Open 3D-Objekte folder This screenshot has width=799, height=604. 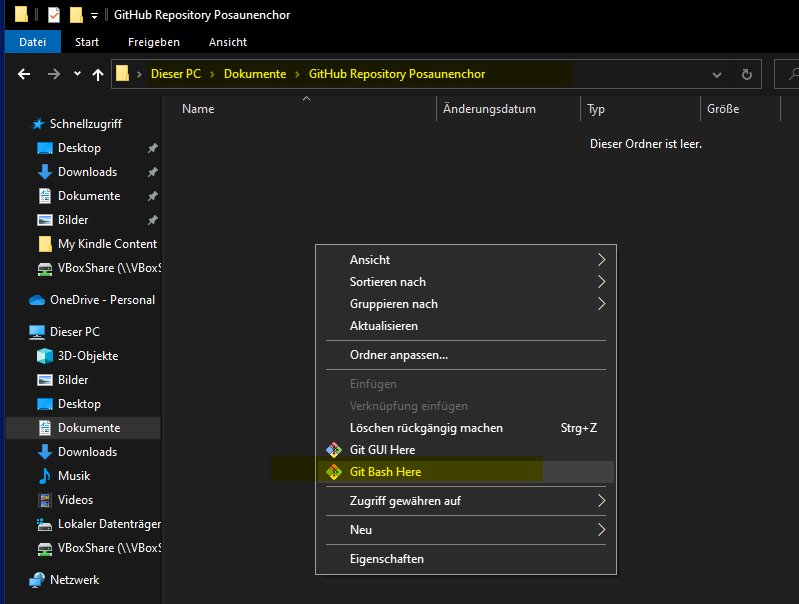click(88, 356)
